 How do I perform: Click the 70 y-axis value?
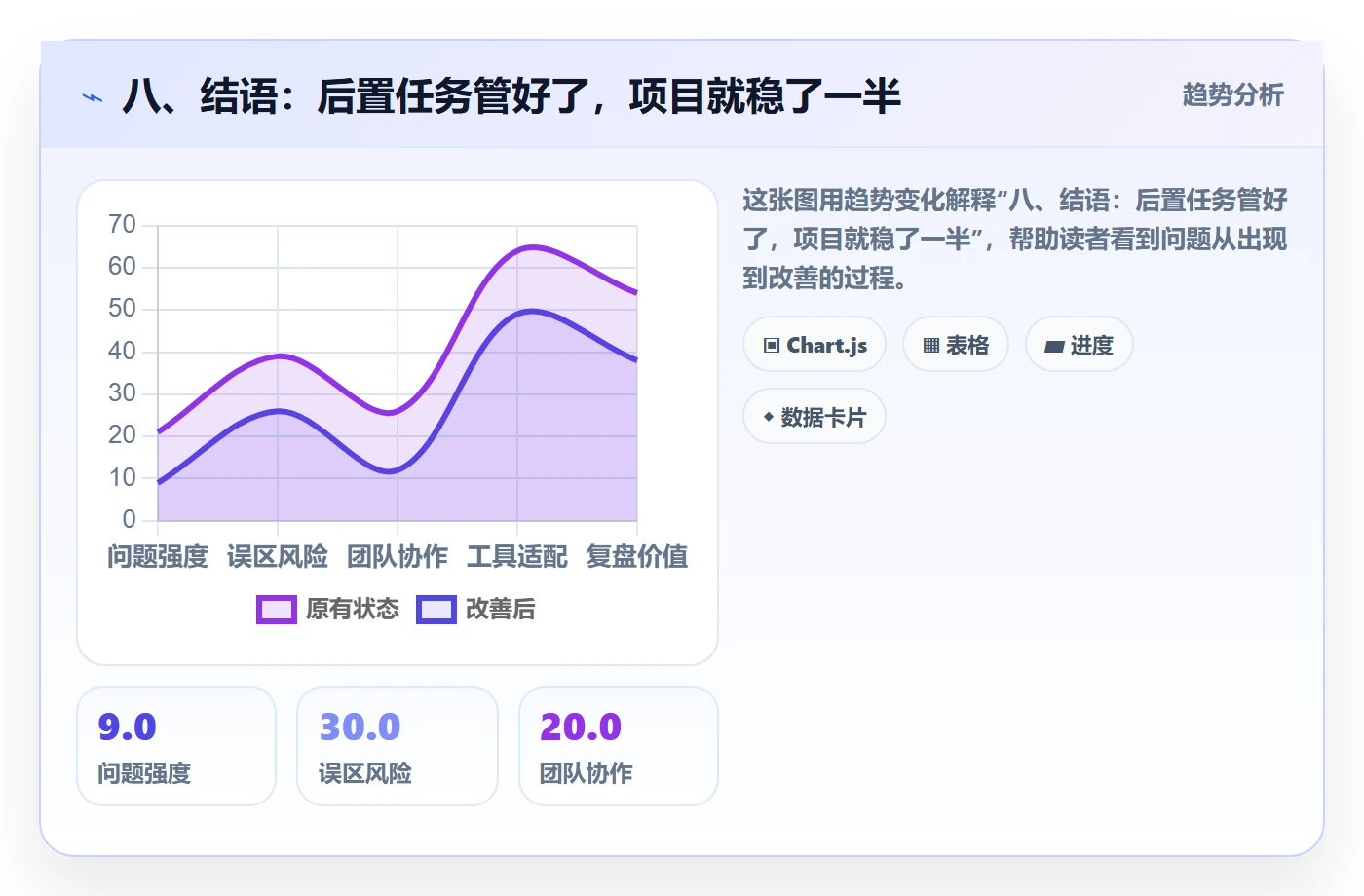tap(122, 225)
